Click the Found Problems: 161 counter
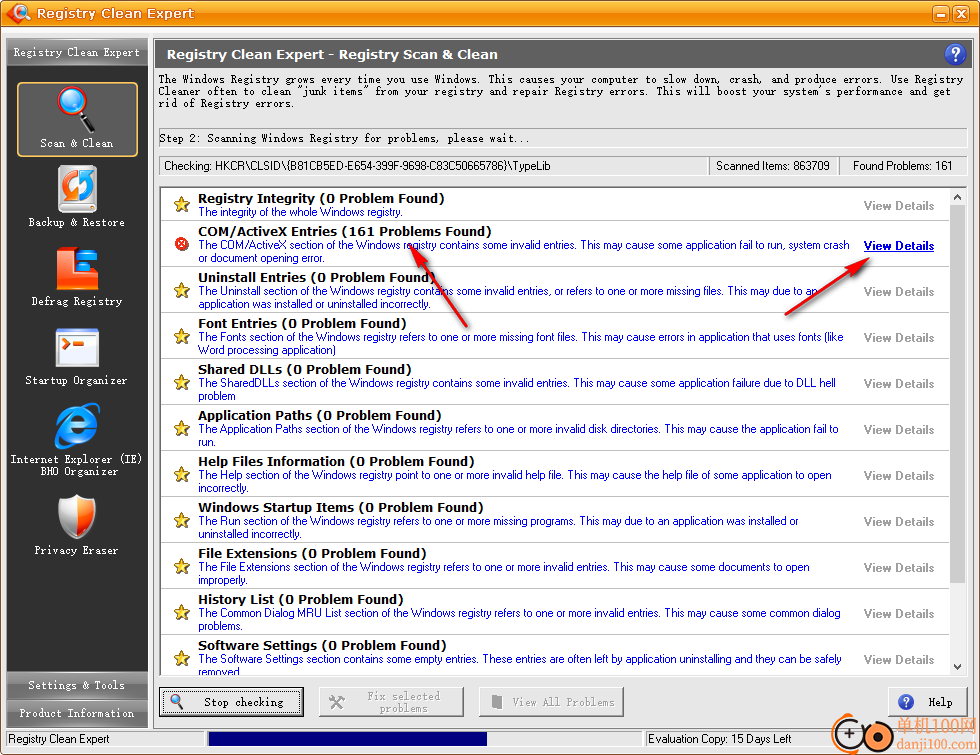 click(902, 166)
